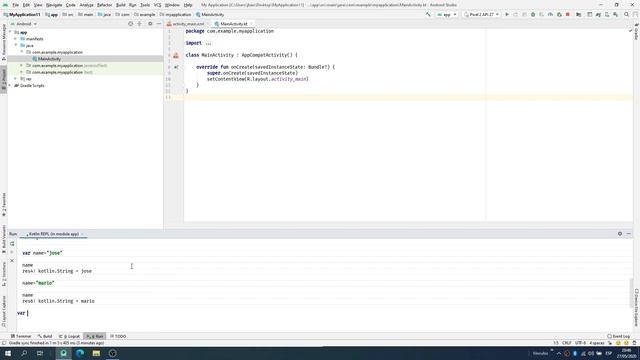The image size is (640, 360).
Task: Expand the manifests folder
Action: (16, 39)
